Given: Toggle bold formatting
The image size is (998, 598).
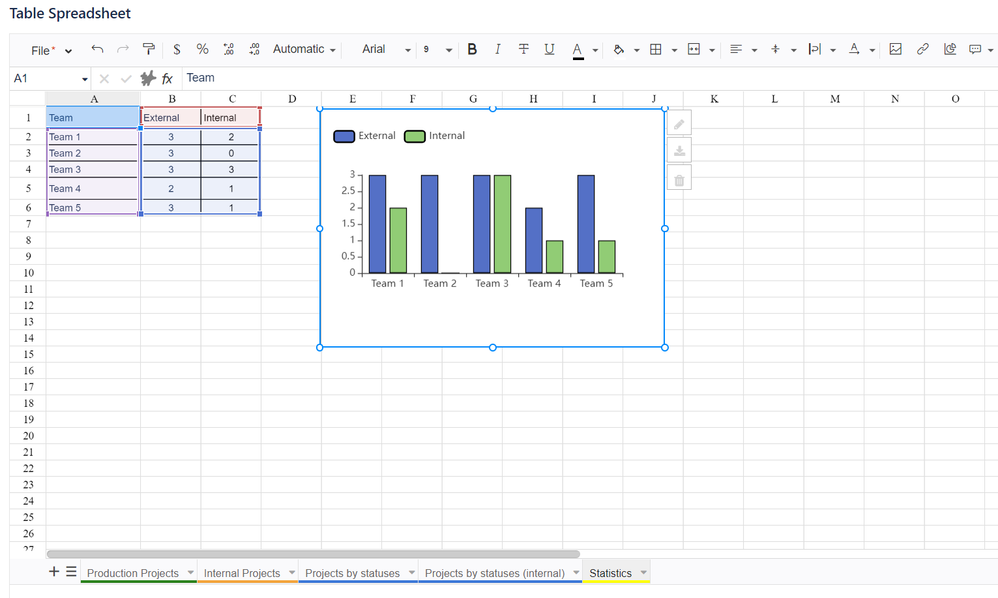Looking at the screenshot, I should point(472,49).
